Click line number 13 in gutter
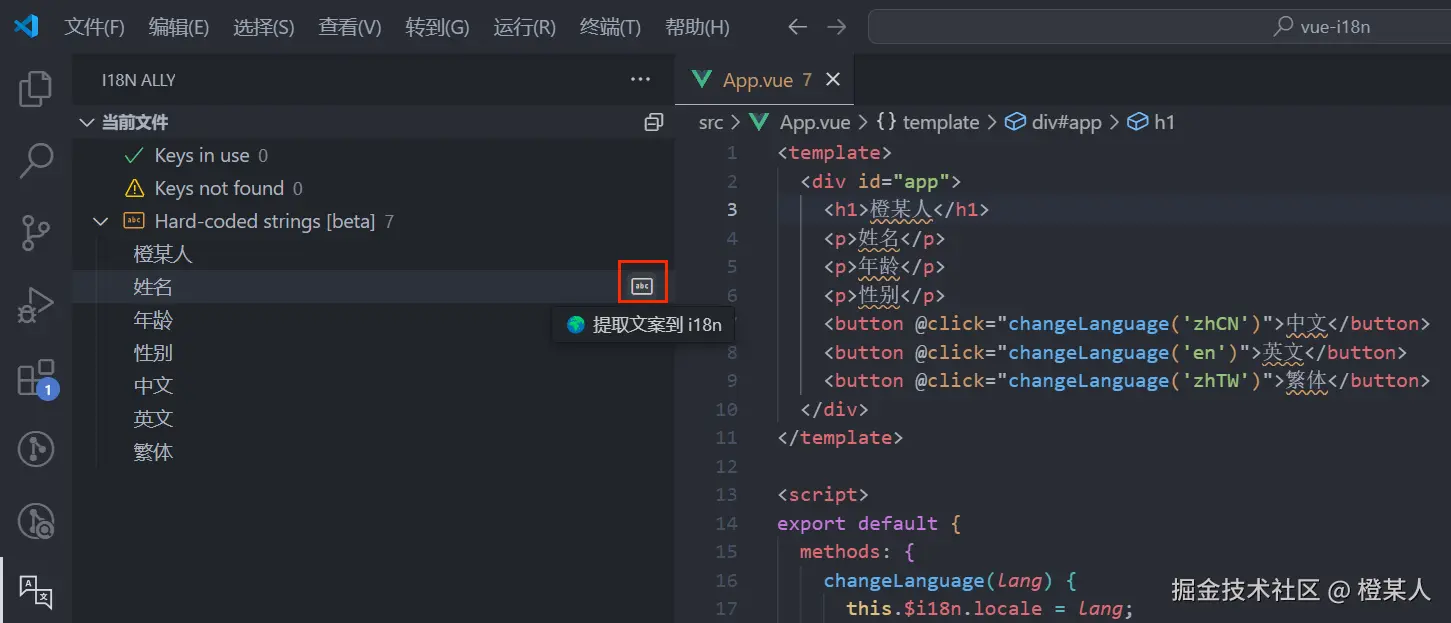 click(x=726, y=495)
